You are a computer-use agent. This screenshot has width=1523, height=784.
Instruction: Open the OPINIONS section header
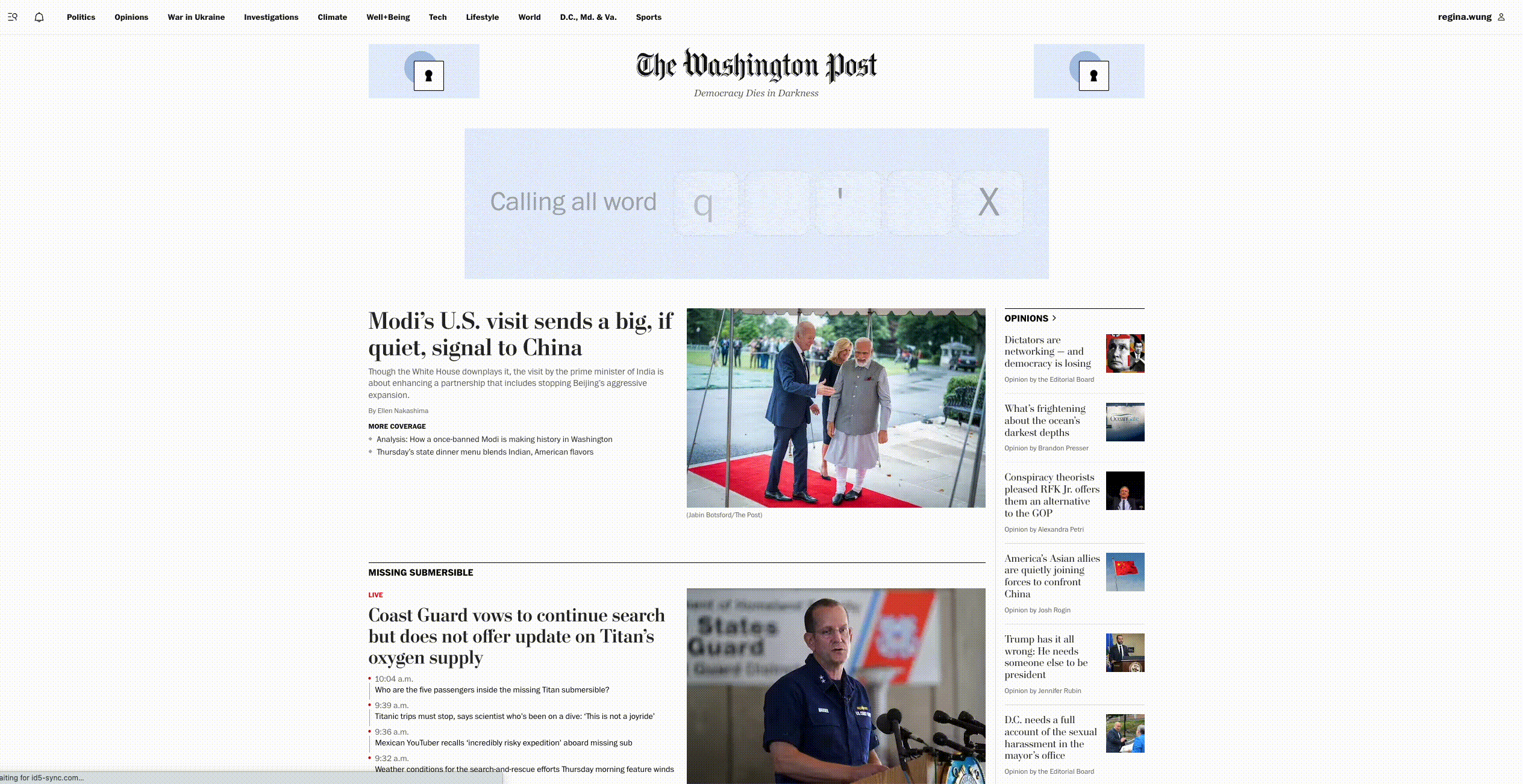(x=1026, y=319)
